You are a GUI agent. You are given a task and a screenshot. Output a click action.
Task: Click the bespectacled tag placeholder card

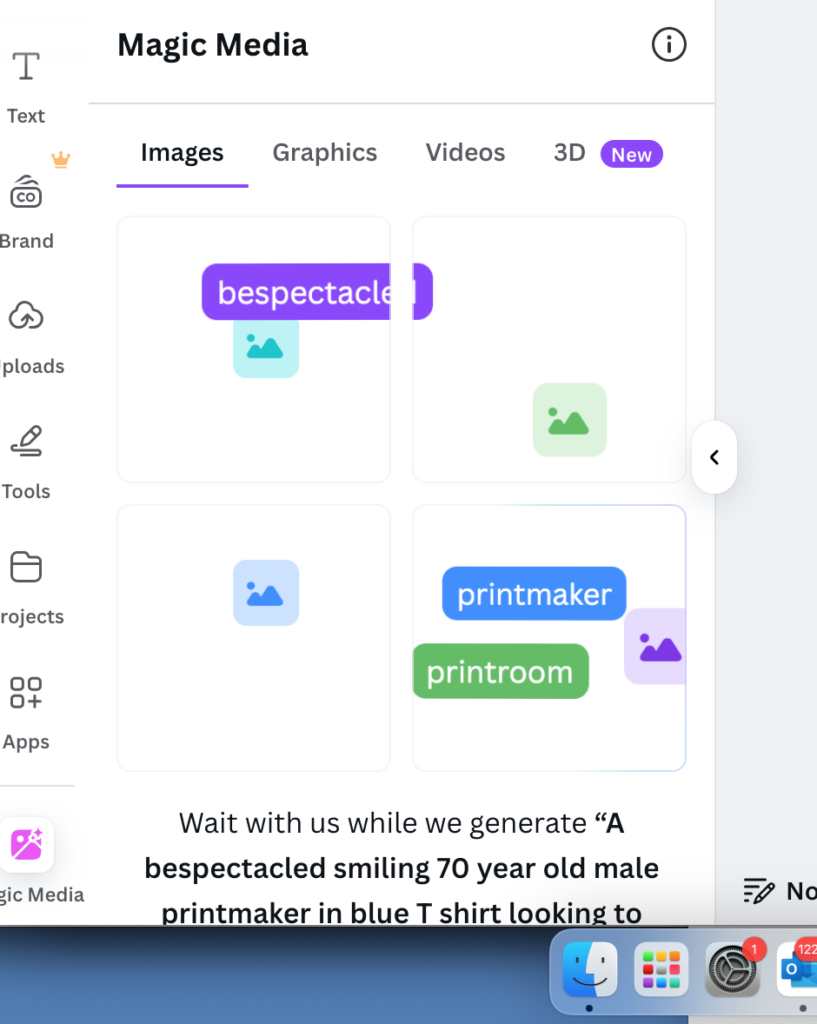[253, 349]
